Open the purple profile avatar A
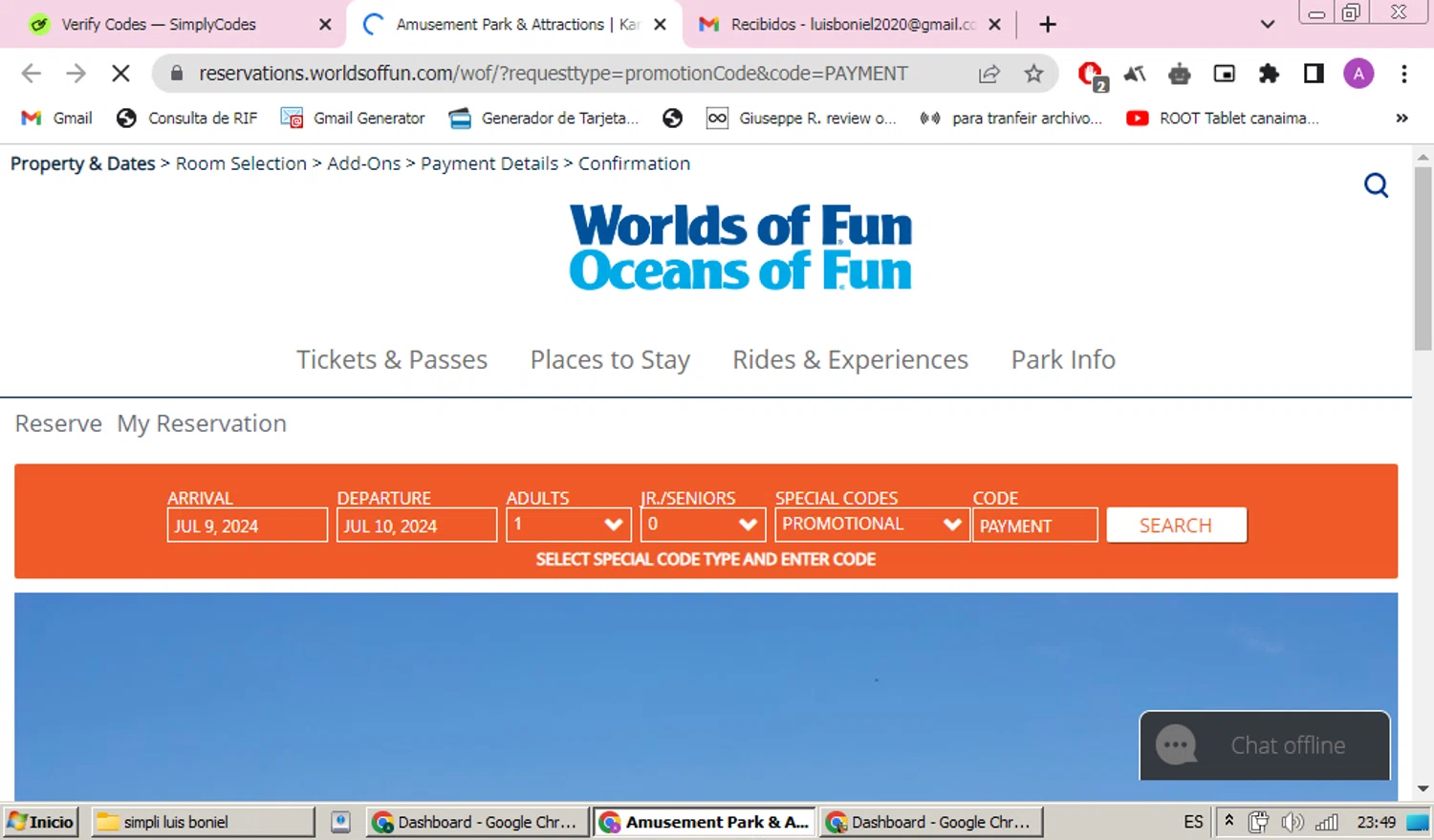The image size is (1434, 840). click(1358, 74)
